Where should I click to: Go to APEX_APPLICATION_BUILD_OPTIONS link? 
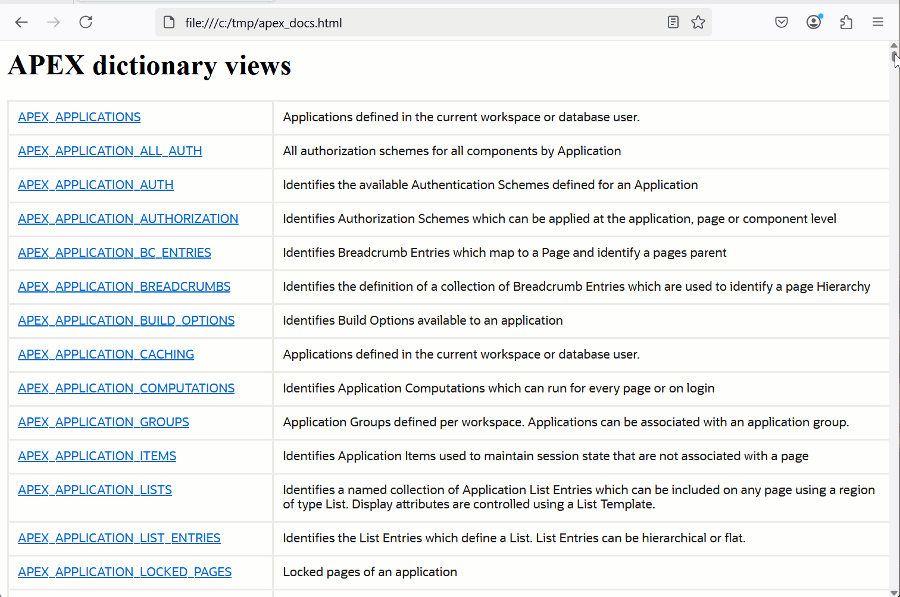coord(126,321)
